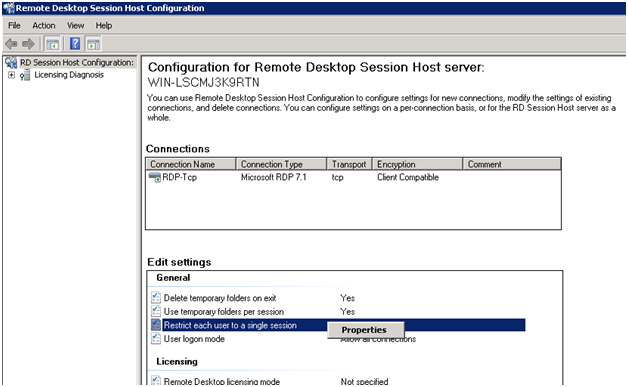Open the File menu

pos(14,25)
